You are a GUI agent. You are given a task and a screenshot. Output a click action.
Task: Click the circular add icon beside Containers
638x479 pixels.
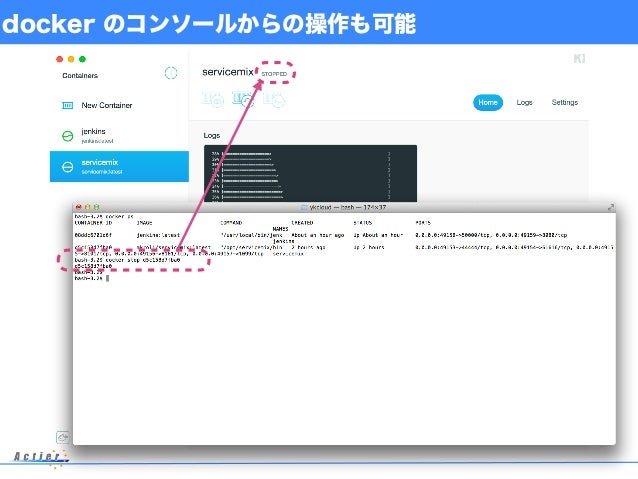pos(171,73)
